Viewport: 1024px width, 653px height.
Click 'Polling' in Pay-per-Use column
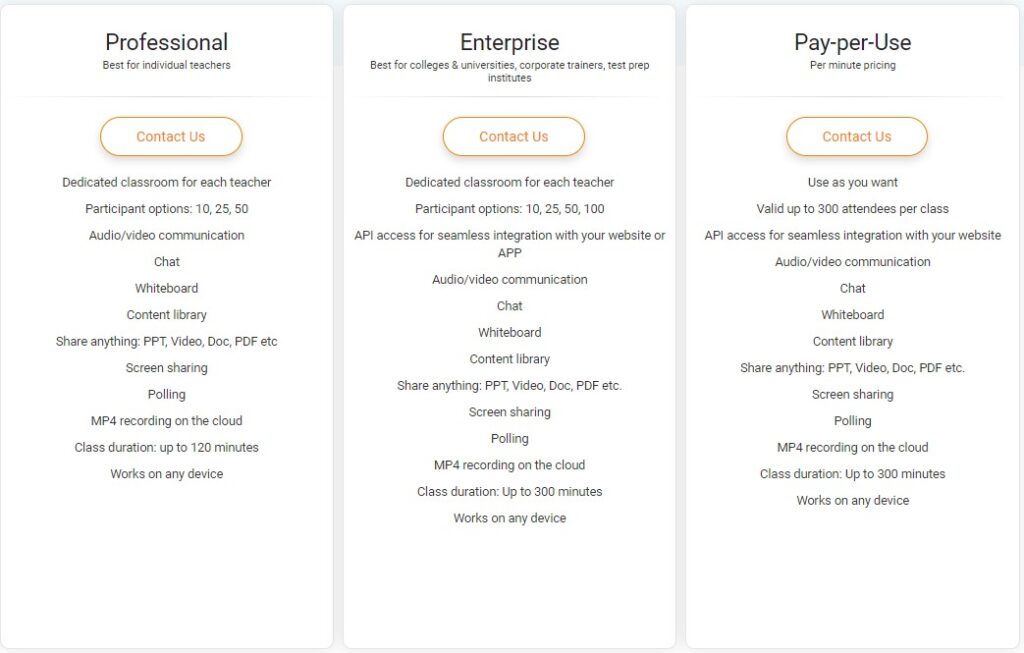pyautogui.click(x=852, y=421)
